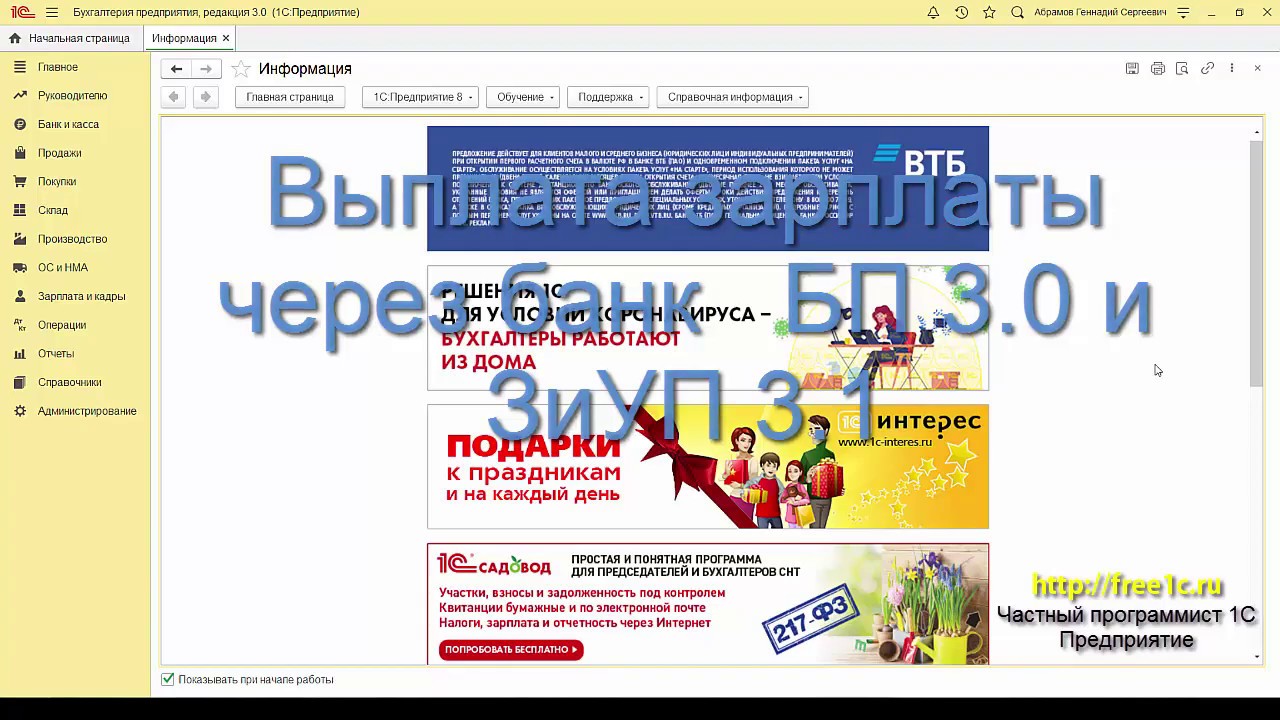Open the Отчеты section
The image size is (1280, 720).
pos(56,354)
